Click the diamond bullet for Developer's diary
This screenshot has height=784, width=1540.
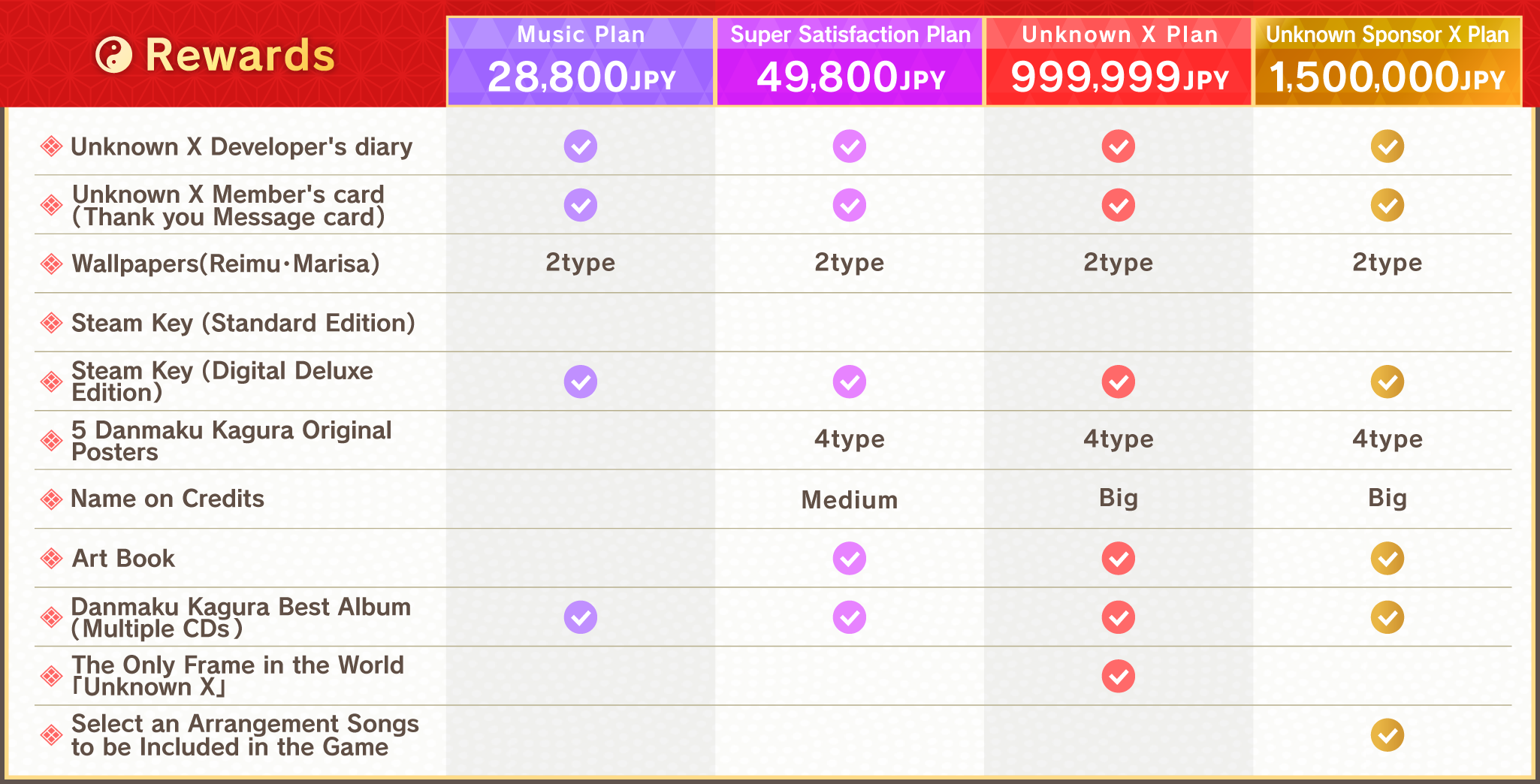tap(51, 146)
